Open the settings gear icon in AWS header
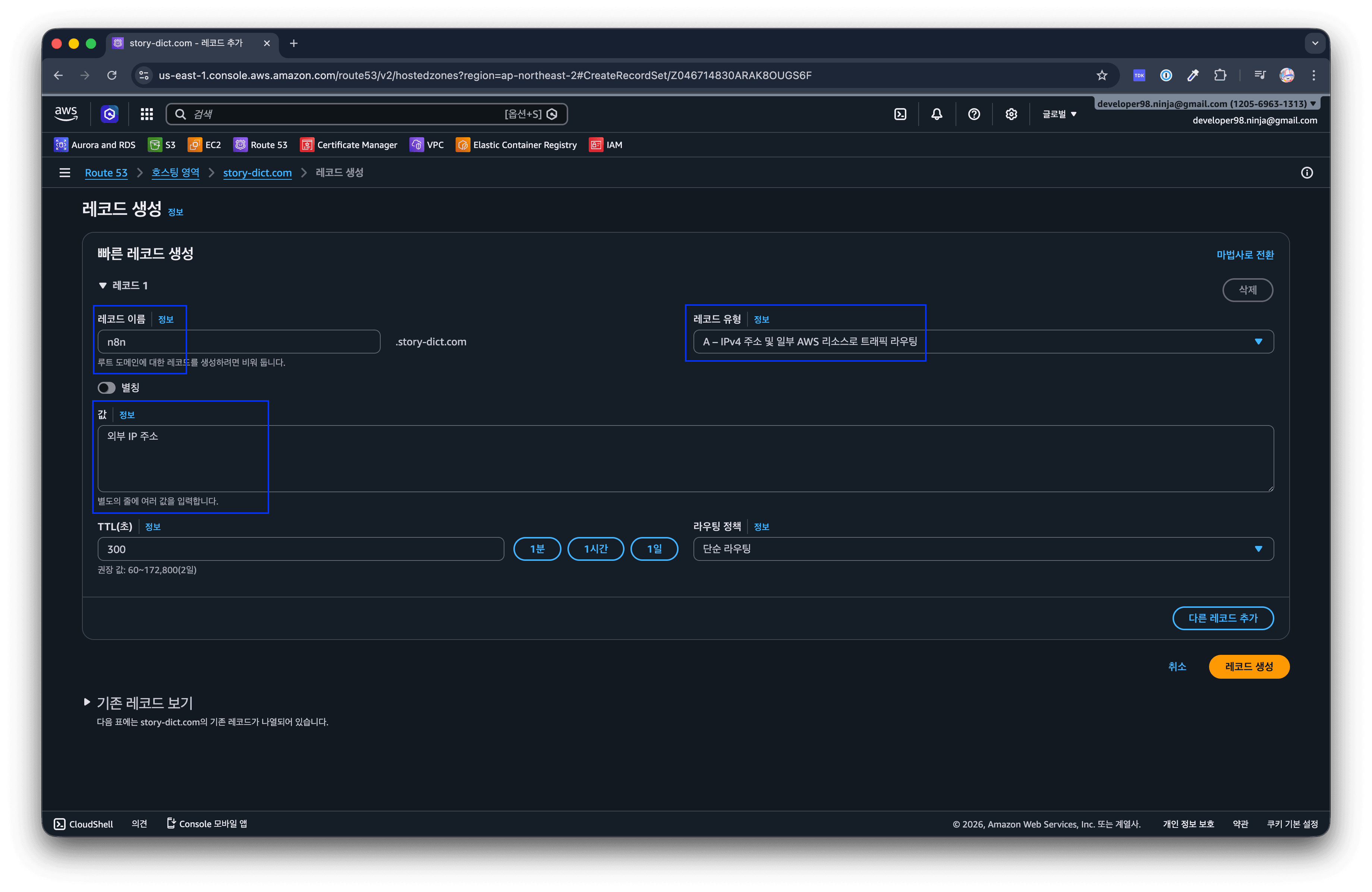 1011,114
